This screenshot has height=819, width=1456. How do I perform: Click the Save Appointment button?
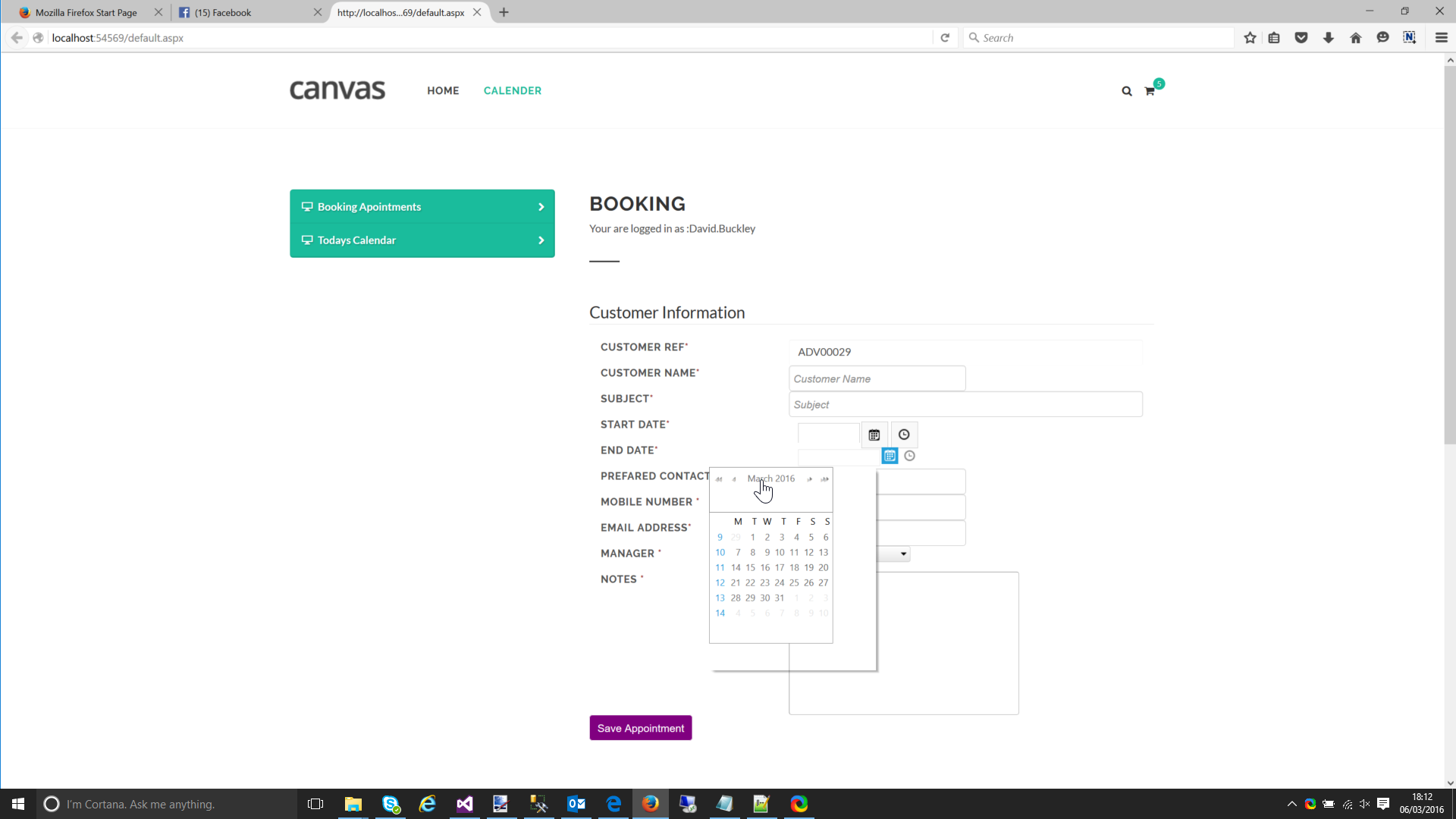point(640,728)
